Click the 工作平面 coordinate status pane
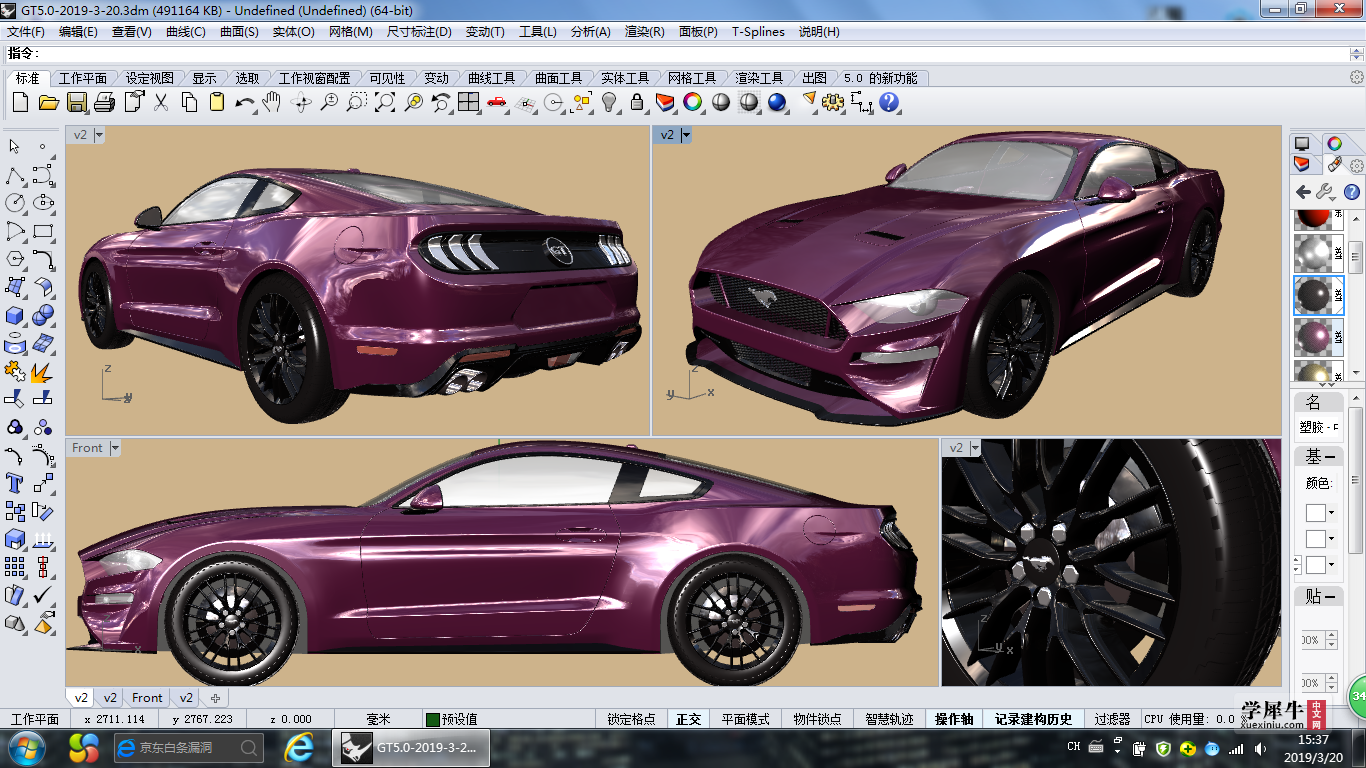 pyautogui.click(x=35, y=719)
